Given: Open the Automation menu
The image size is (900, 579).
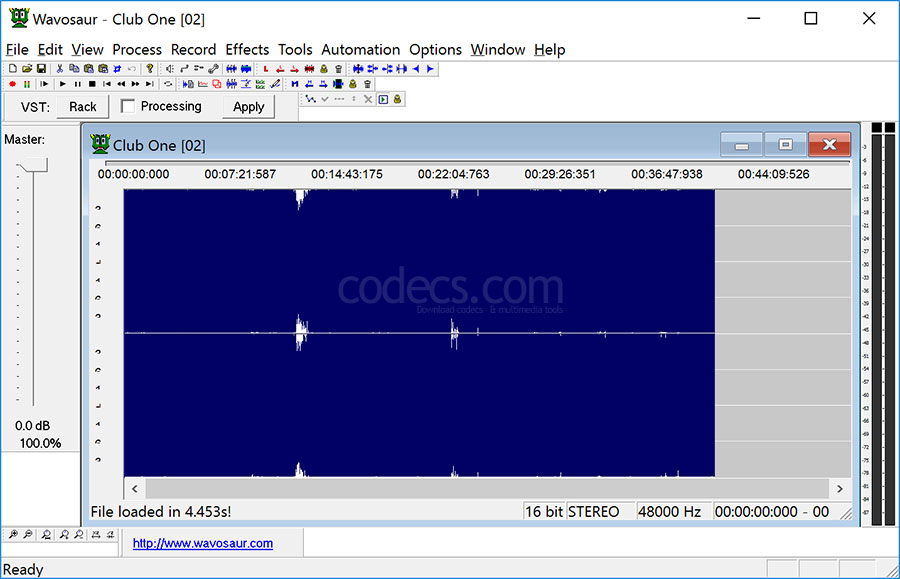Looking at the screenshot, I should 360,50.
